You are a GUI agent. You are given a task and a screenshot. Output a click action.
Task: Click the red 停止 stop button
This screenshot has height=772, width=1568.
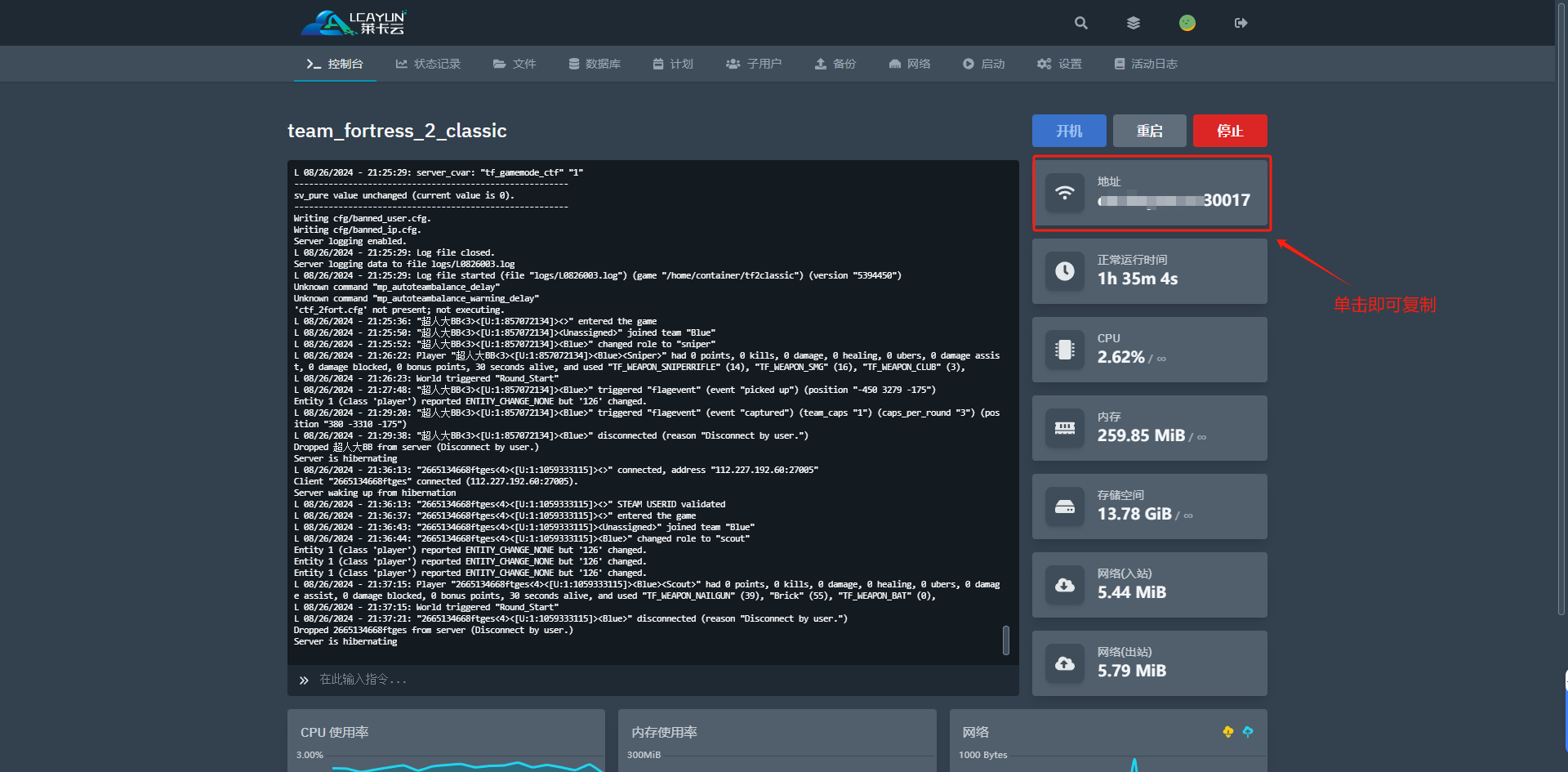(x=1230, y=131)
